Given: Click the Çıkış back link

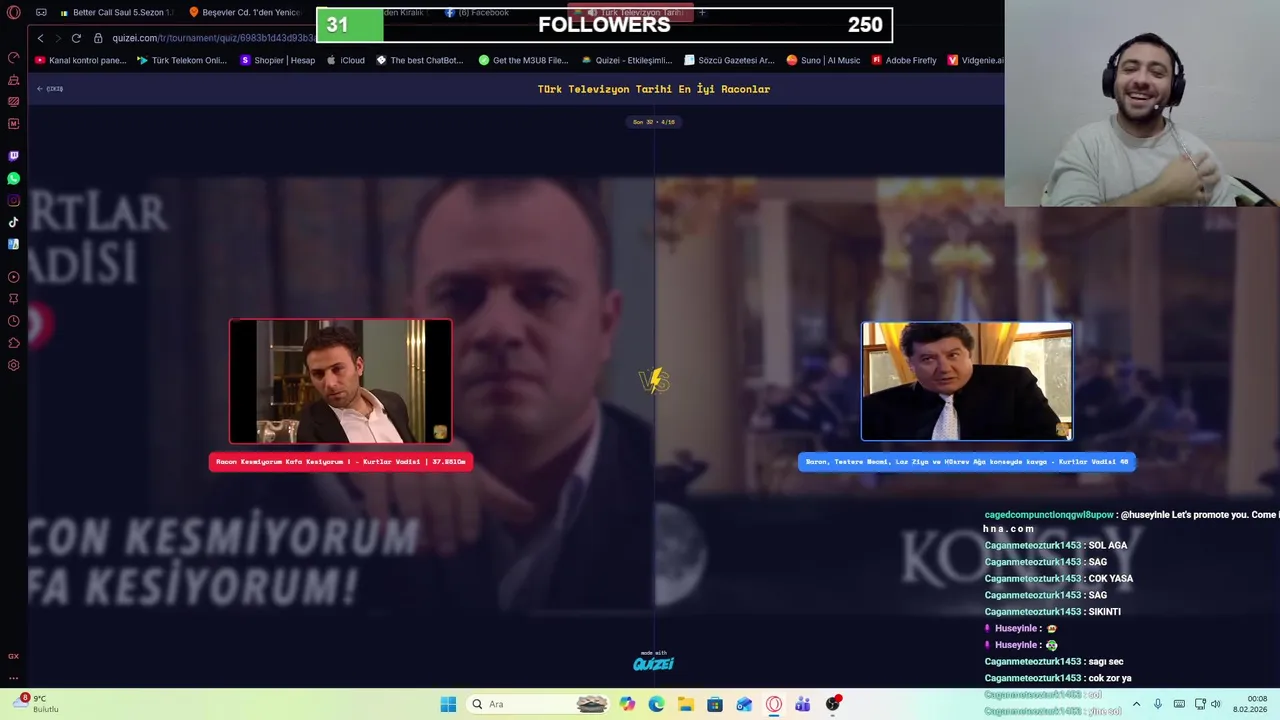Looking at the screenshot, I should pos(50,89).
